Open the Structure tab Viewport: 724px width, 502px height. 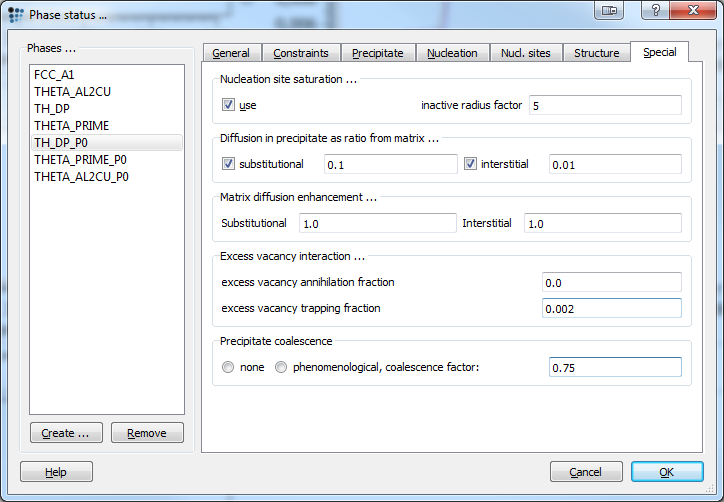596,53
